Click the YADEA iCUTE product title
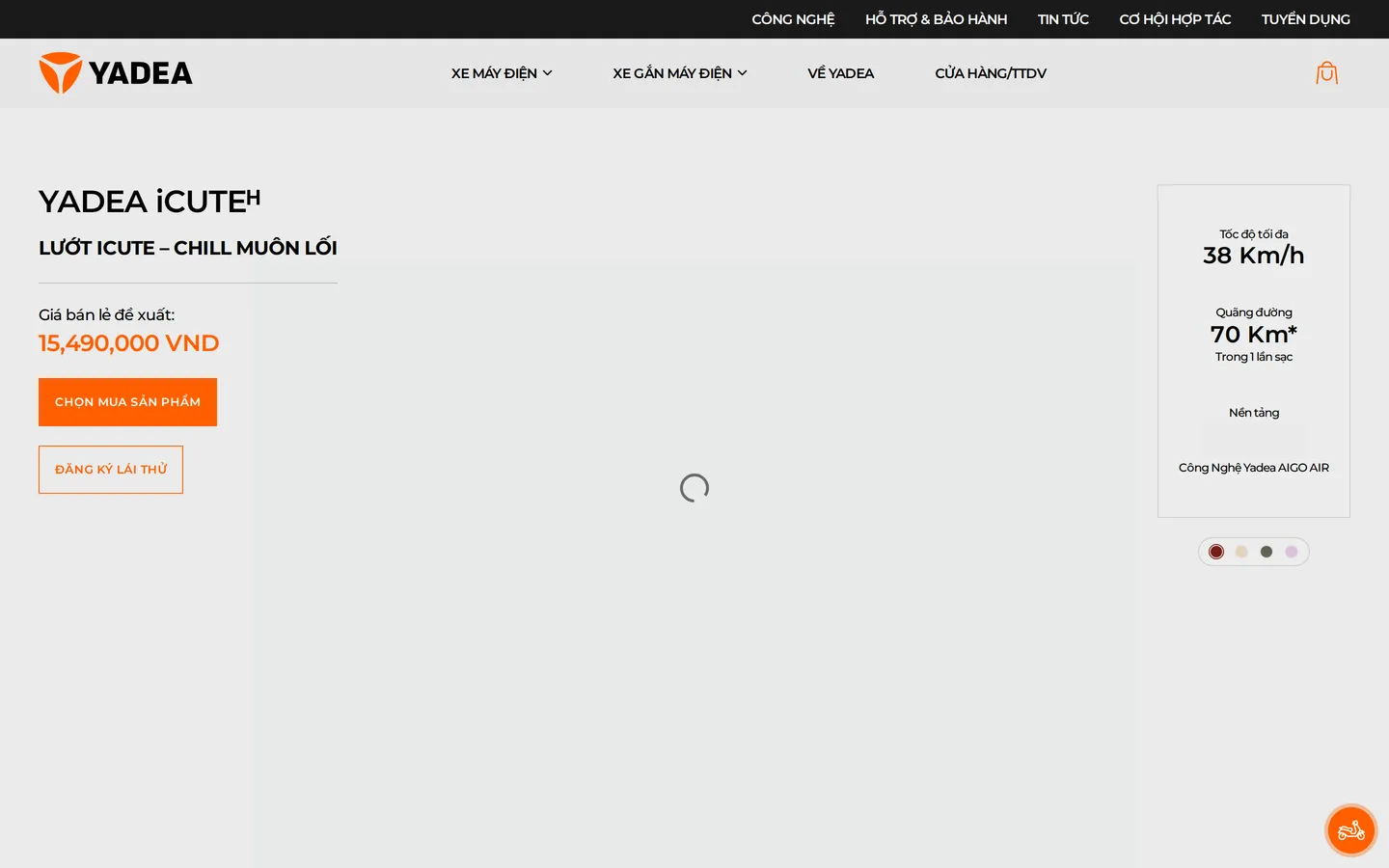 150,202
